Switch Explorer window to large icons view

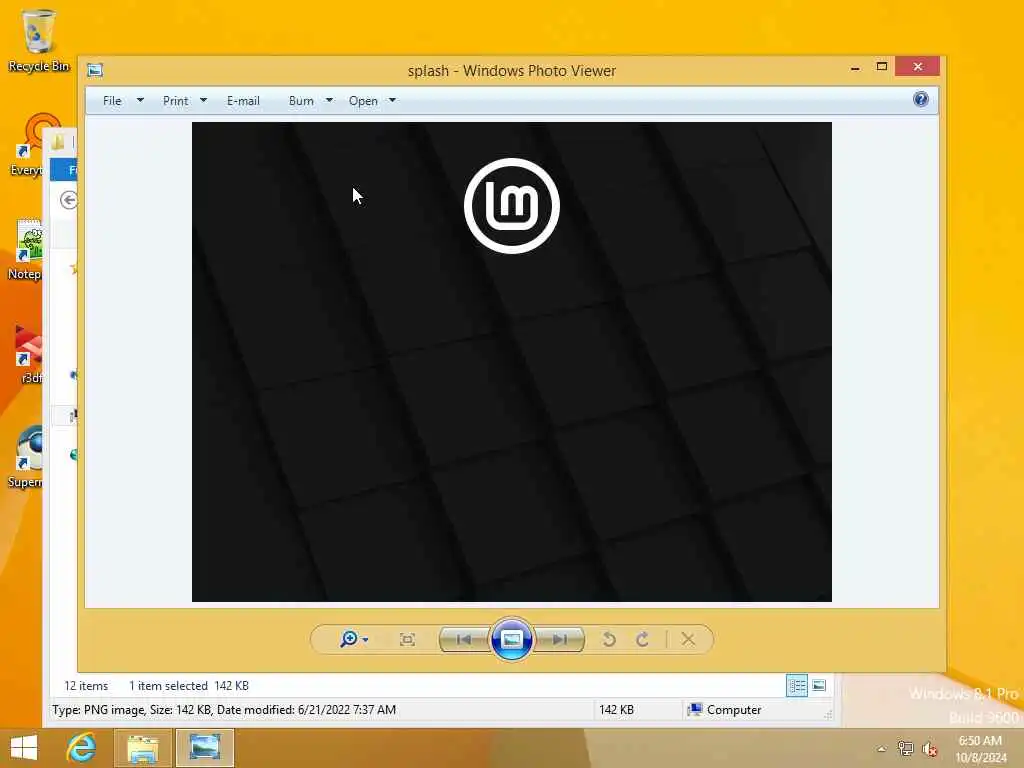[819, 686]
